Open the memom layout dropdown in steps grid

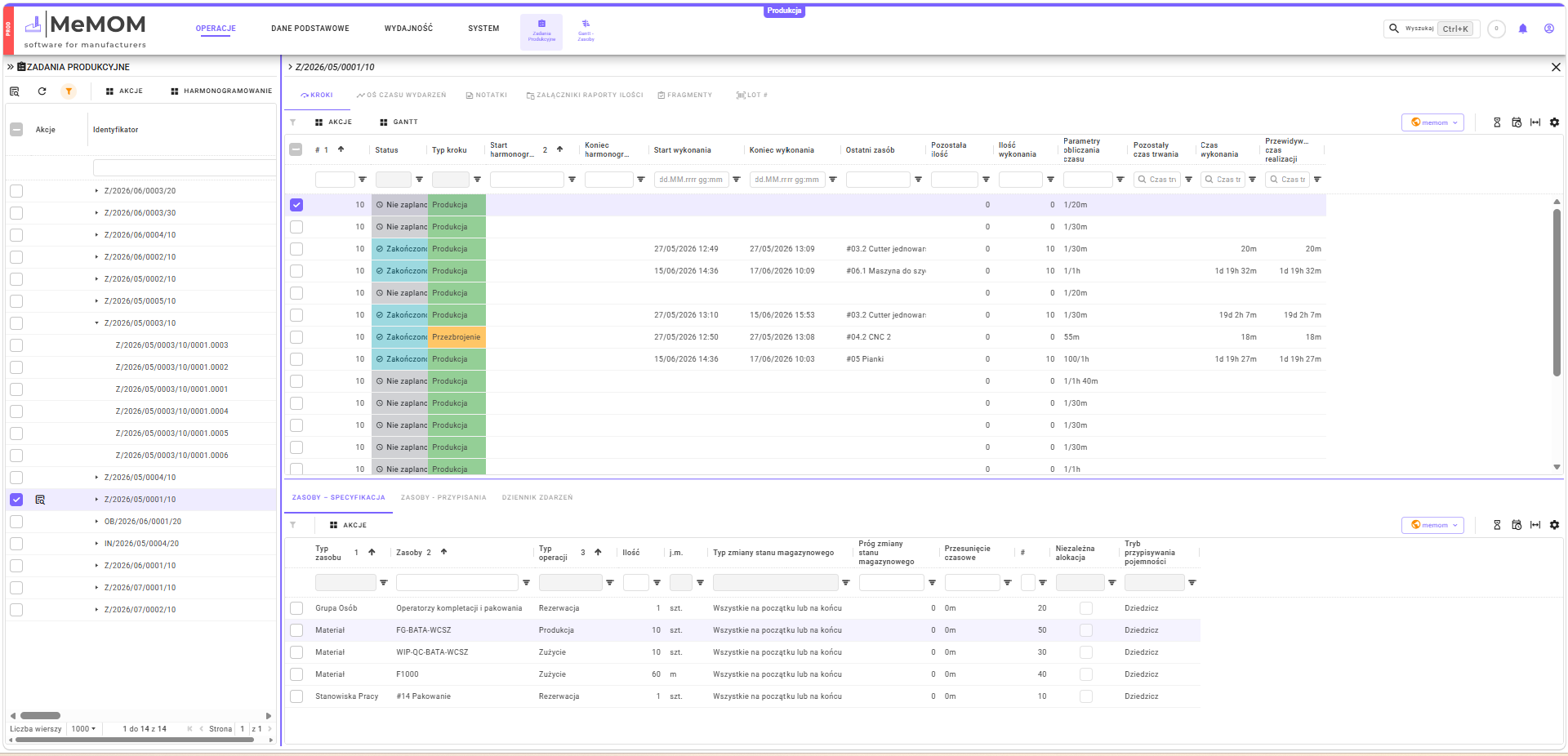(x=1433, y=122)
